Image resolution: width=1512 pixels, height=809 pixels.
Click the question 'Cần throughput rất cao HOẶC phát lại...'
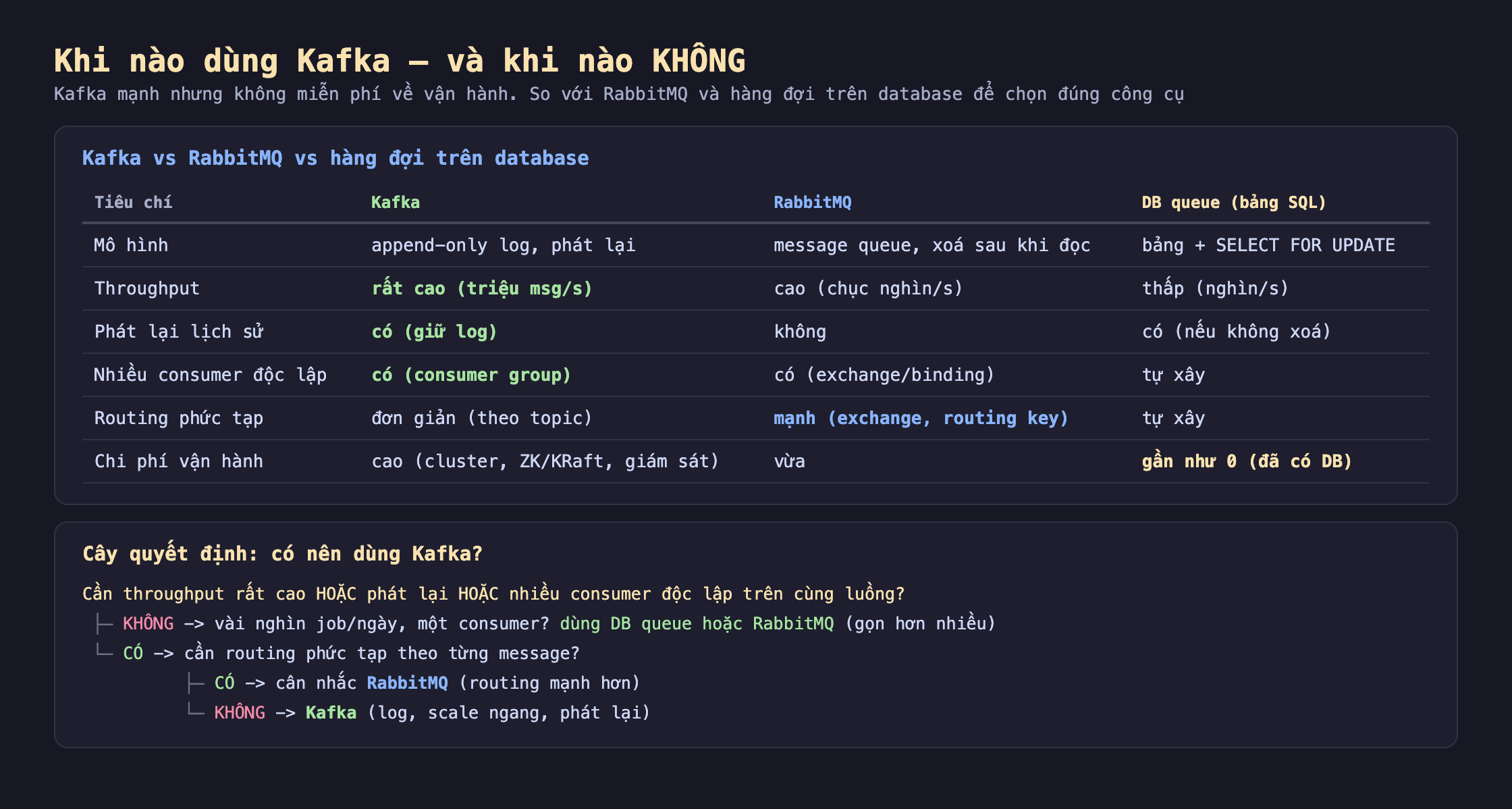pos(493,594)
